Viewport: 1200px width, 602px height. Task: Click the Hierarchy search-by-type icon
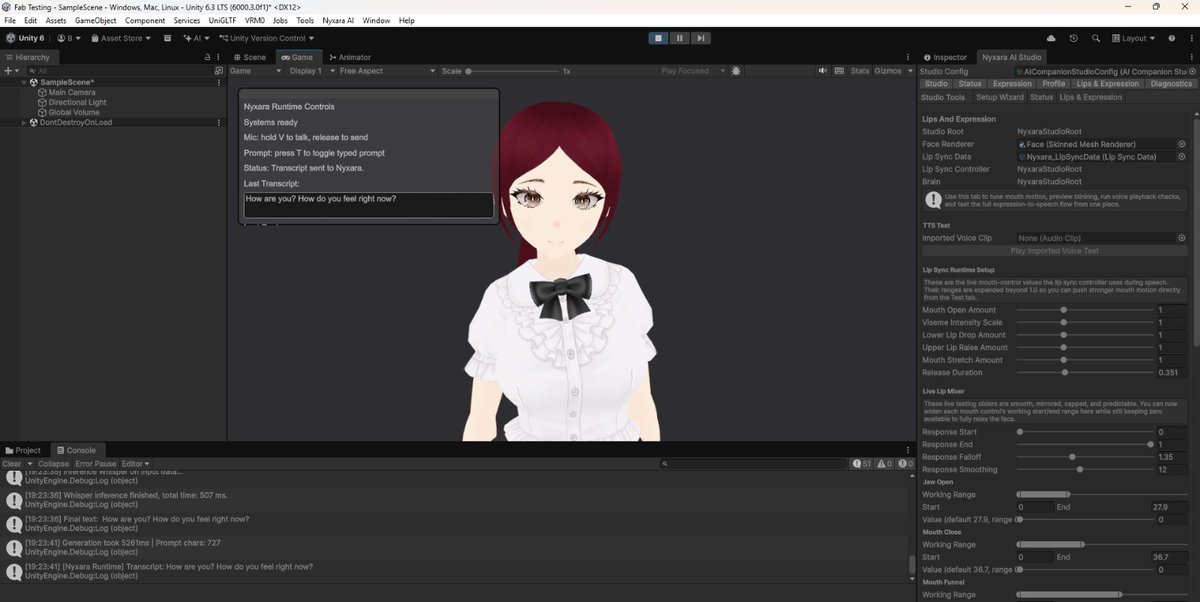[x=219, y=71]
